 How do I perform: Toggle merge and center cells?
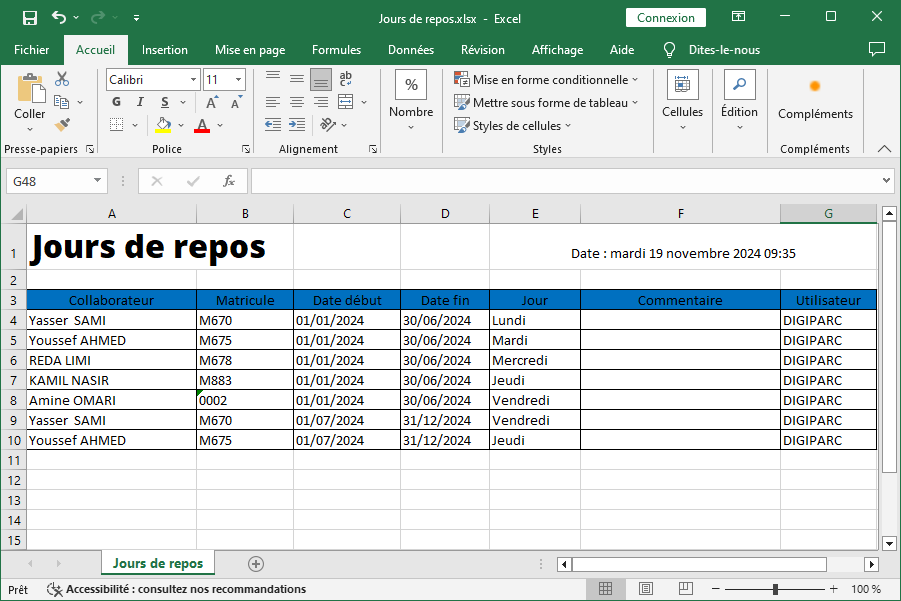click(x=345, y=102)
